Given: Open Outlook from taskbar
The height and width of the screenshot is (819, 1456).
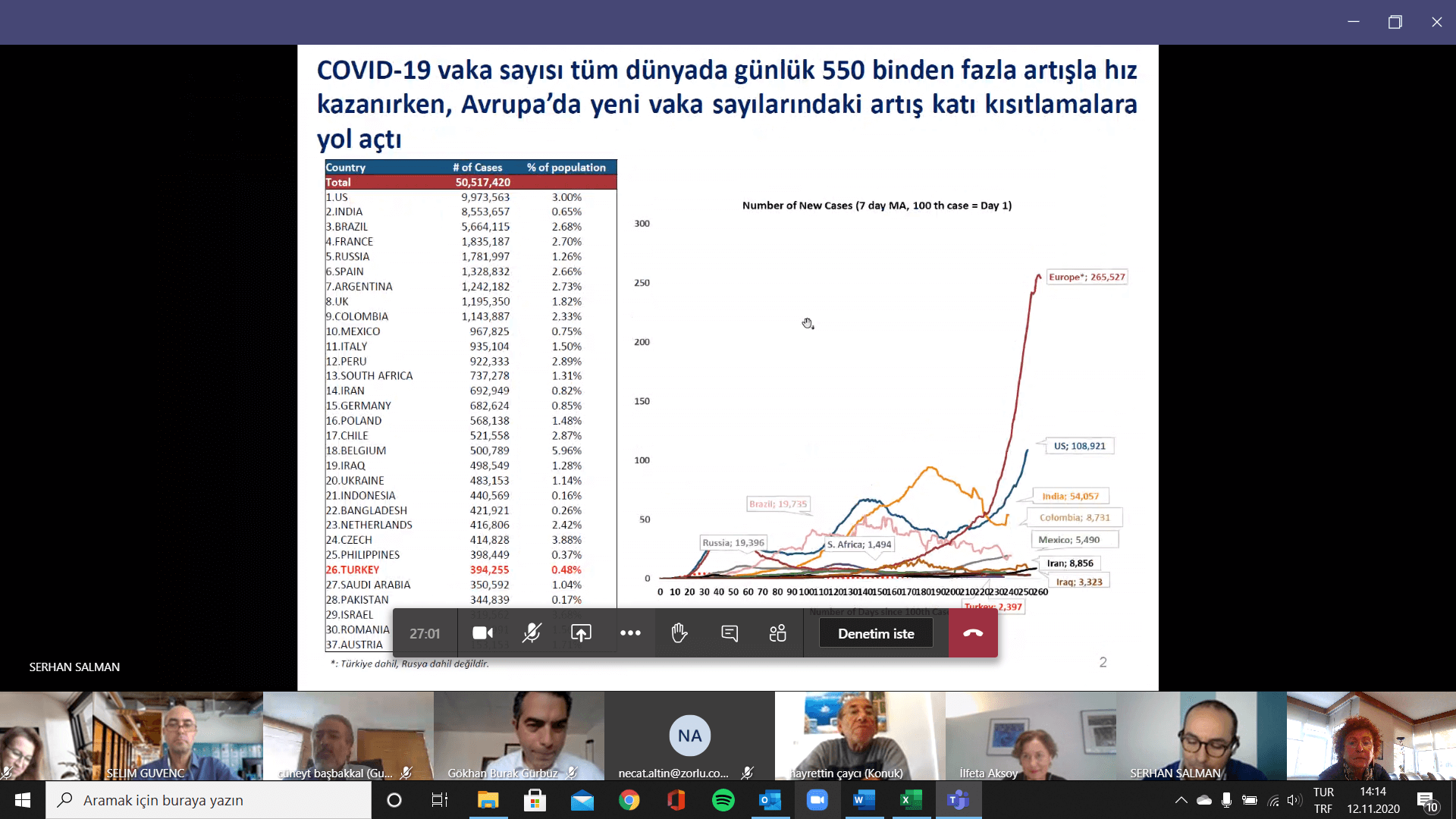Looking at the screenshot, I should (770, 800).
